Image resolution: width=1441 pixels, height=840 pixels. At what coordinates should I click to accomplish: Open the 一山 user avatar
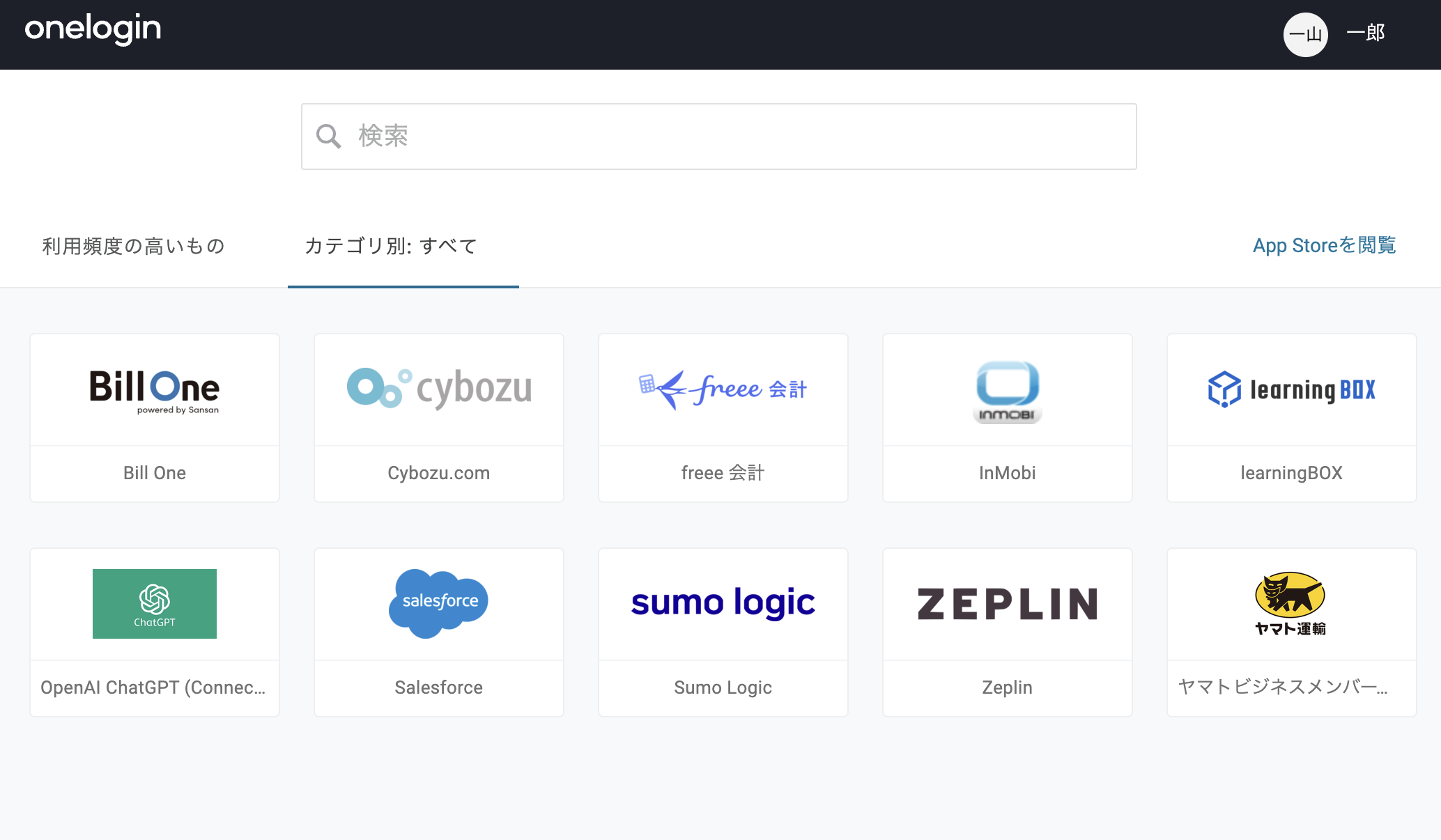tap(1305, 34)
